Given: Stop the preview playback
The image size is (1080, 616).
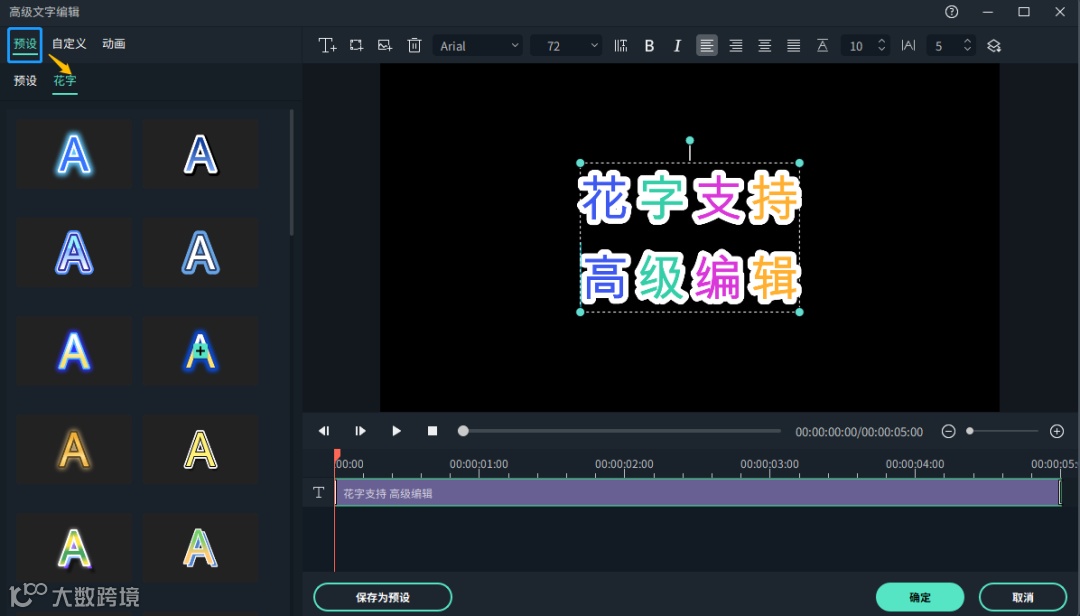Looking at the screenshot, I should pyautogui.click(x=433, y=431).
